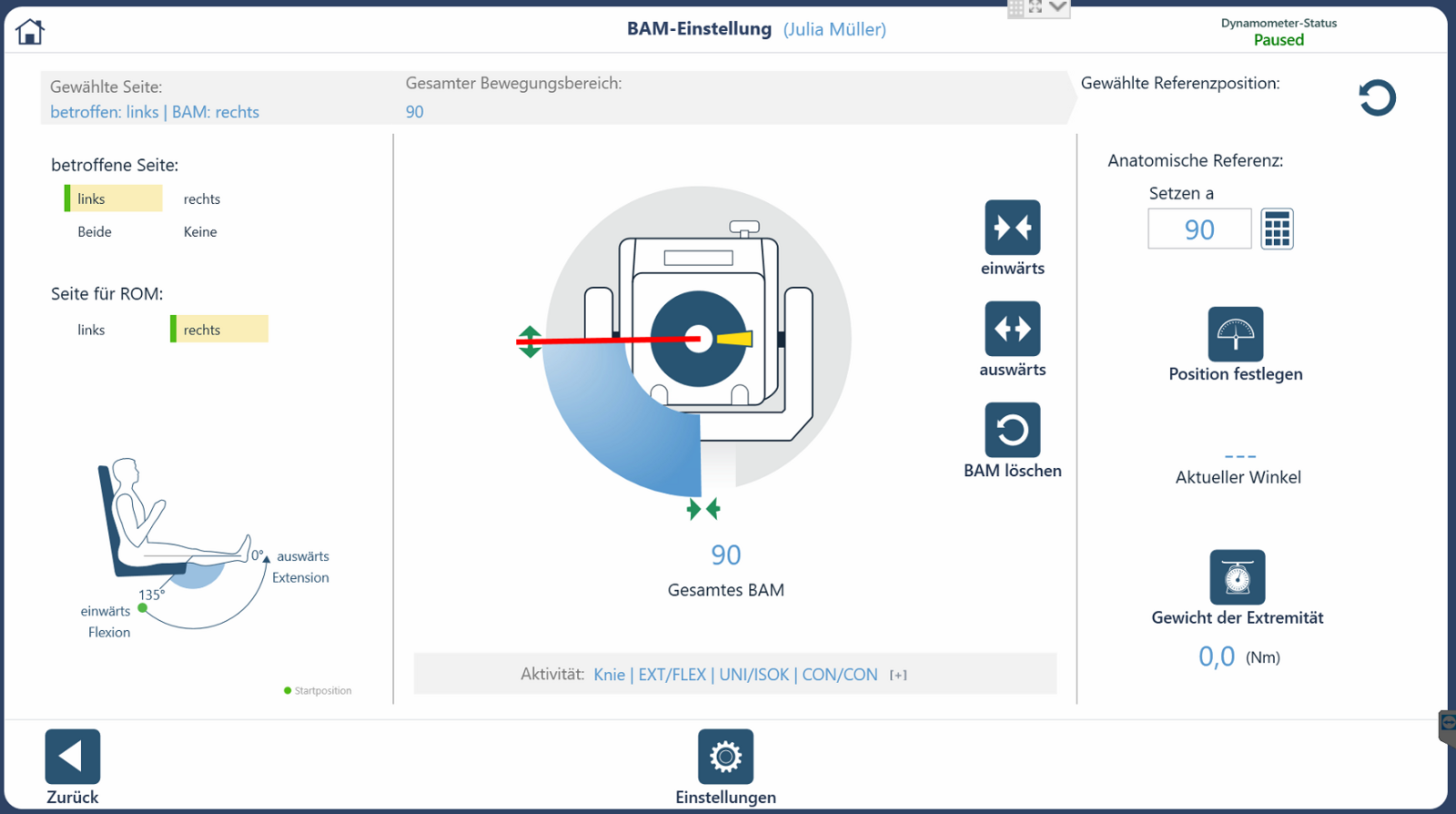Click Position festlegen protractor icon

[1235, 334]
